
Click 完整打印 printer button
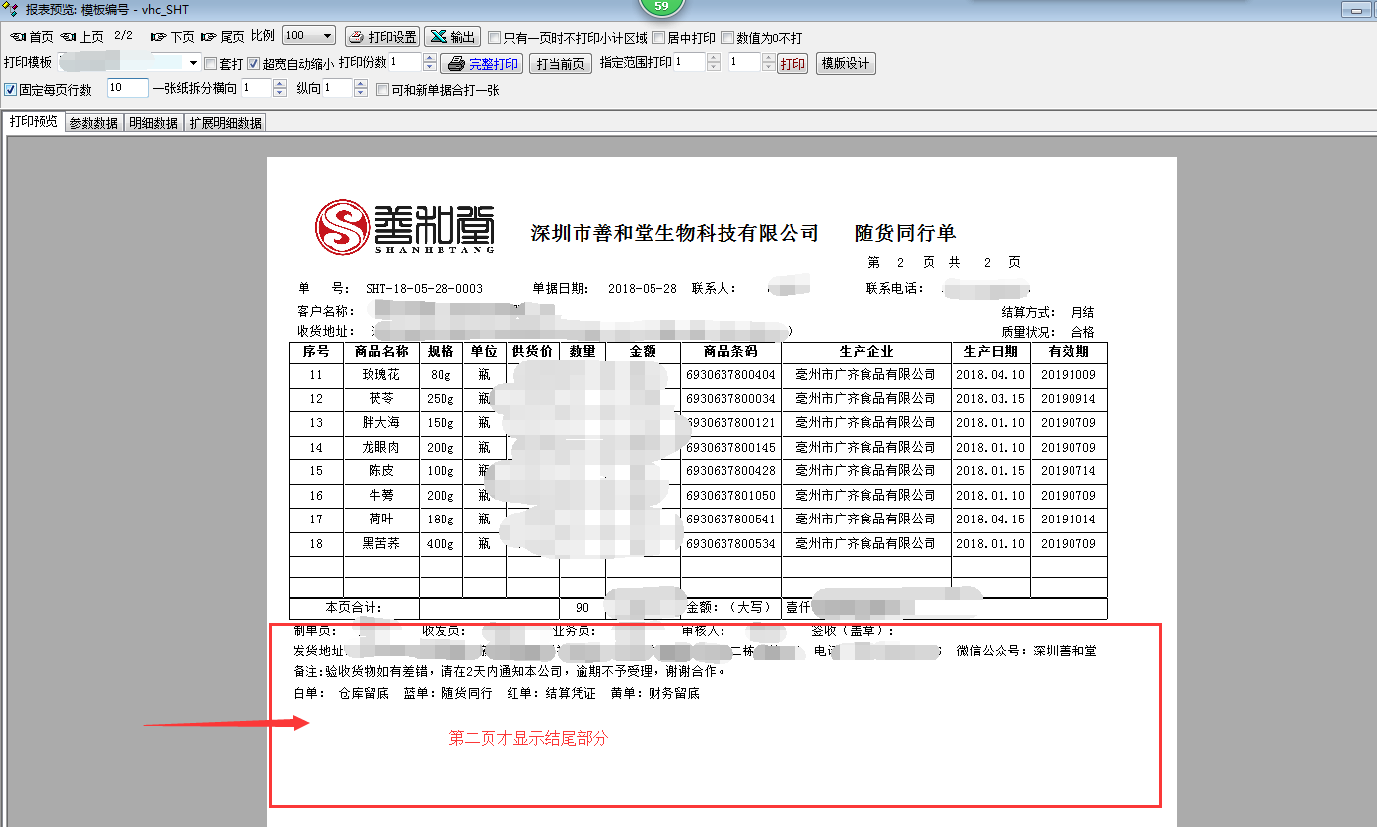coord(482,64)
